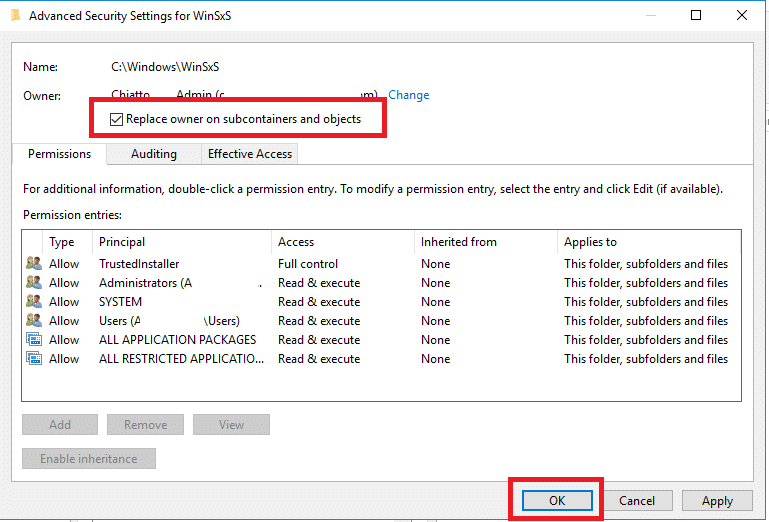This screenshot has height=522, width=769.
Task: Sort by the Principal column header
Action: coord(181,242)
